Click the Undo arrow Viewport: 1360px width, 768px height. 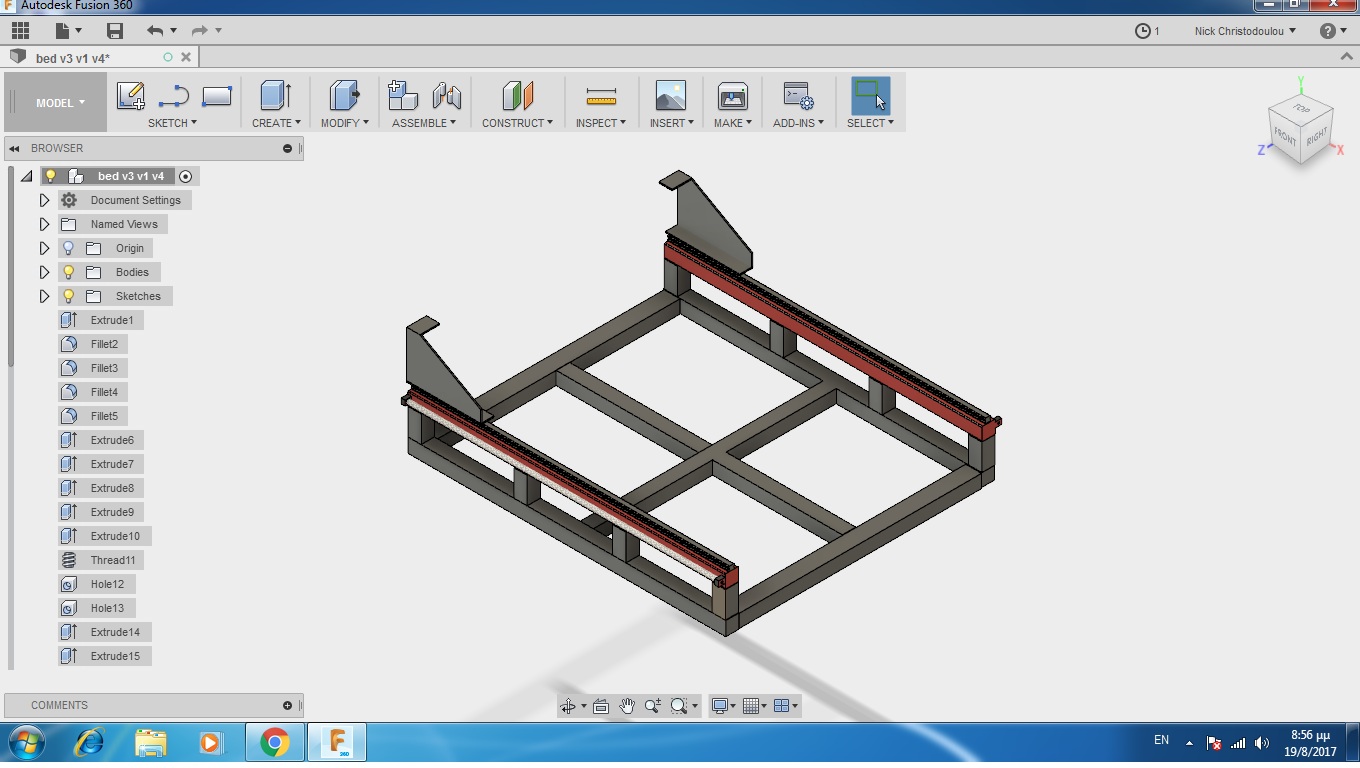coord(155,31)
